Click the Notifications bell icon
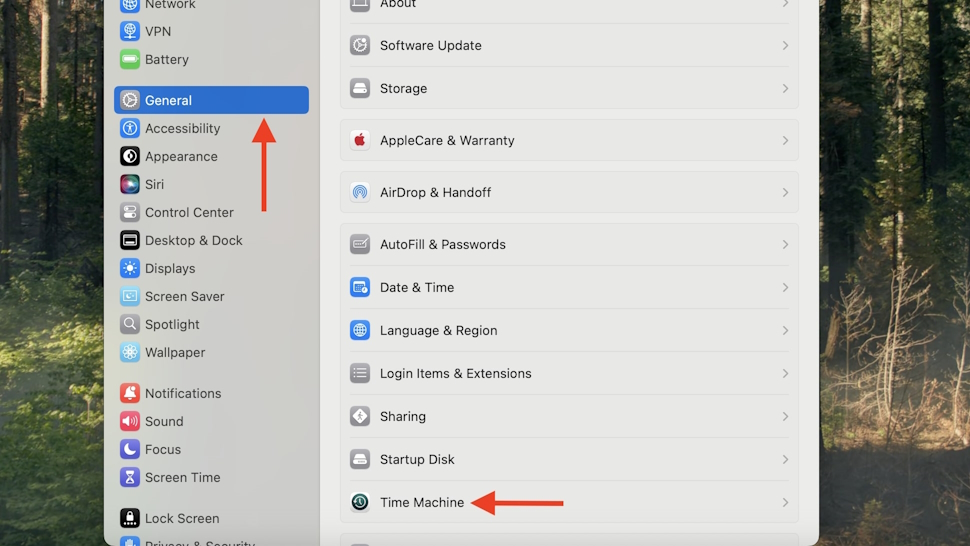970x546 pixels. pyautogui.click(x=130, y=393)
